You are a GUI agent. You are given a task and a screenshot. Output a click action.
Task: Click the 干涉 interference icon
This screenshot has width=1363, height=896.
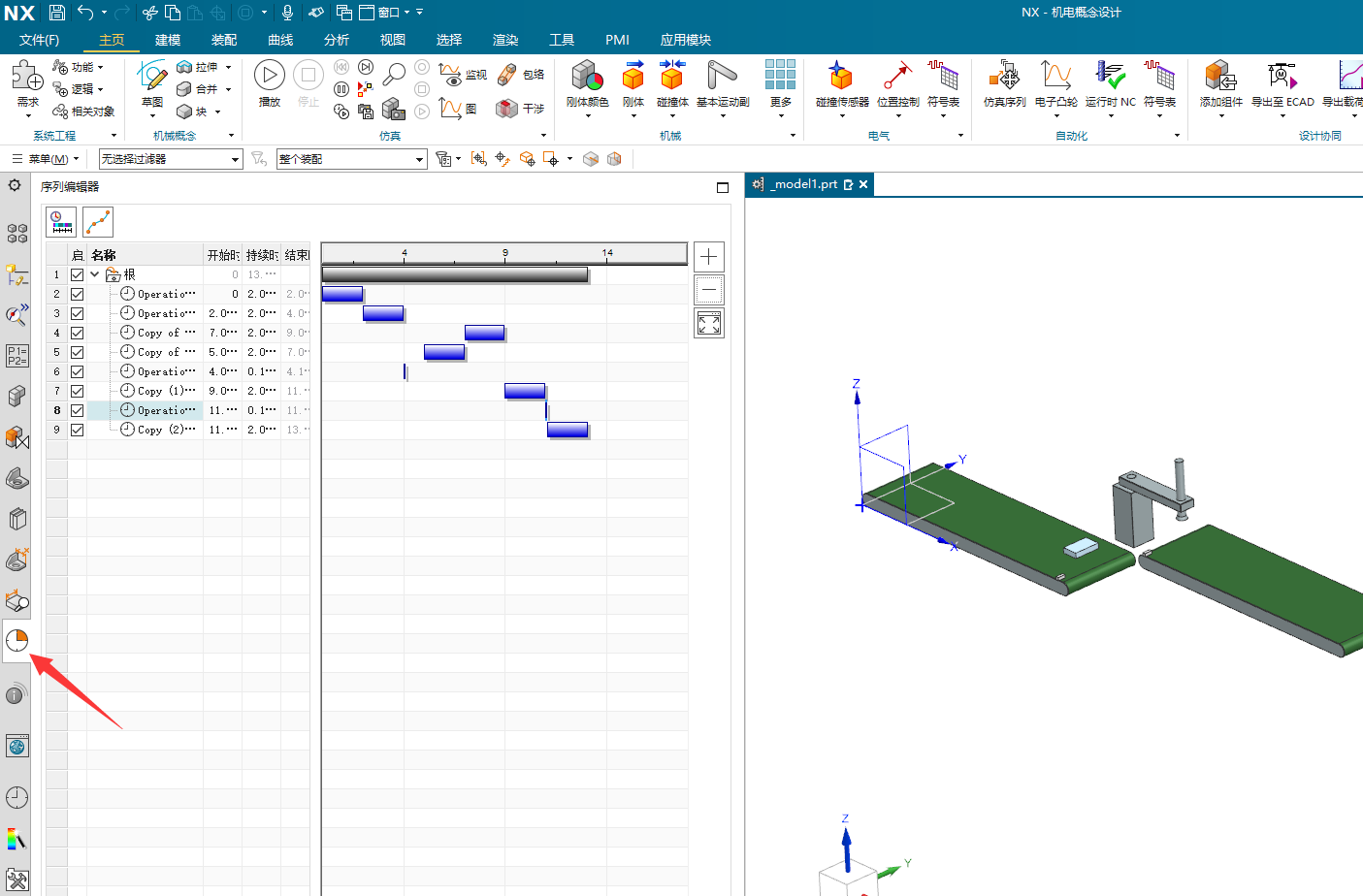coord(506,109)
